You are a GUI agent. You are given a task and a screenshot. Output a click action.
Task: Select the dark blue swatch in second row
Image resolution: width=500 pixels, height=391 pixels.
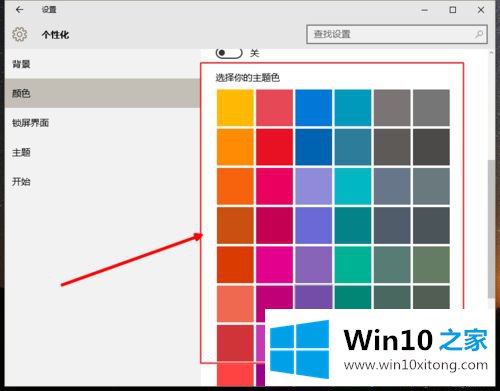click(313, 147)
